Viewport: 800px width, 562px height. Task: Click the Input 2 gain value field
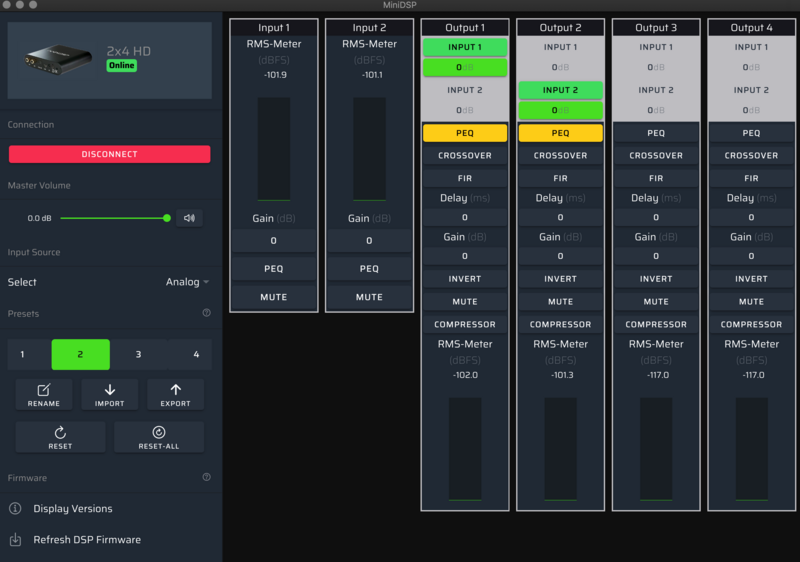[x=369, y=241]
